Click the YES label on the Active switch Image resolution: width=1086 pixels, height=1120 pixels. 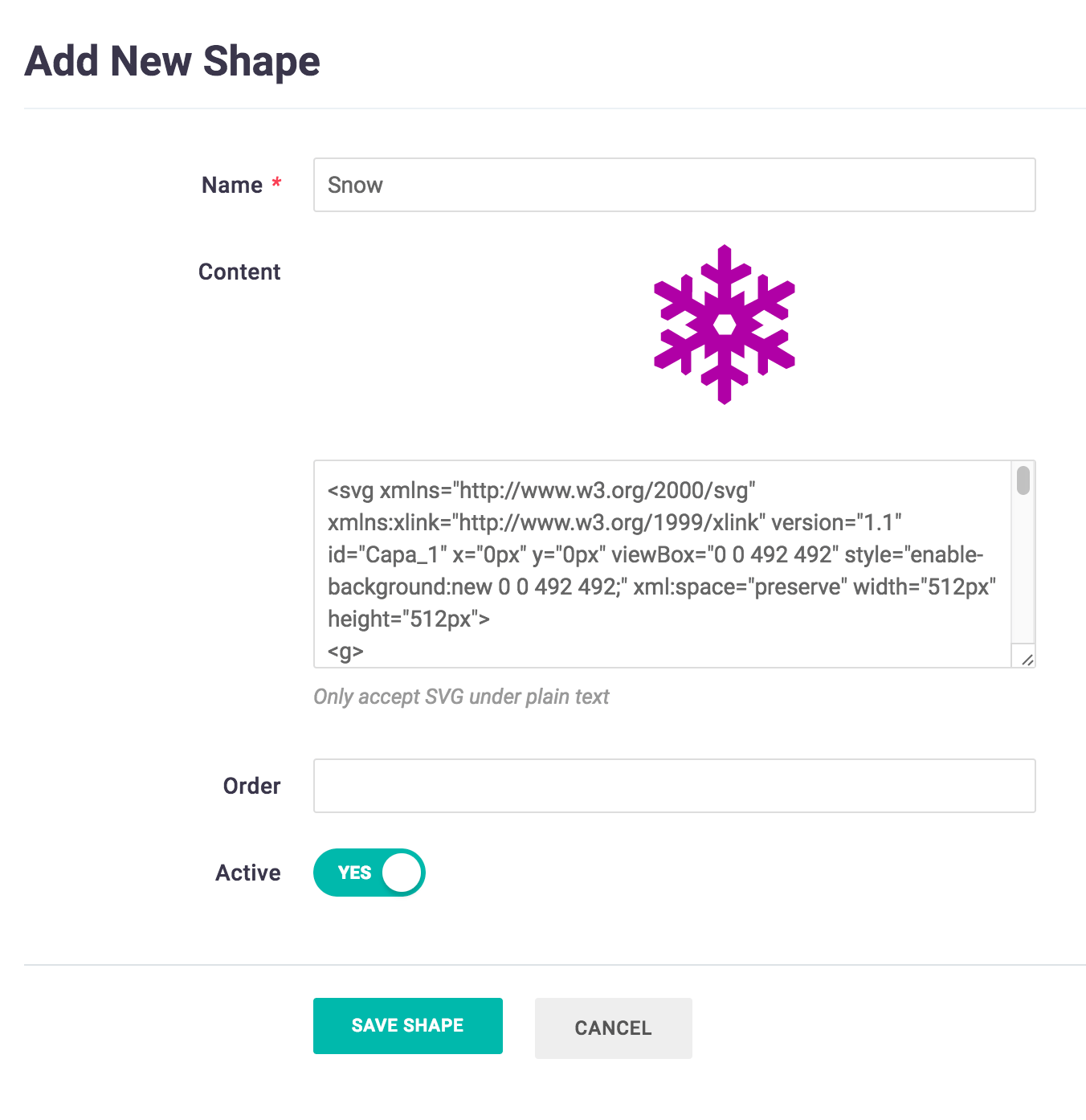coord(354,873)
